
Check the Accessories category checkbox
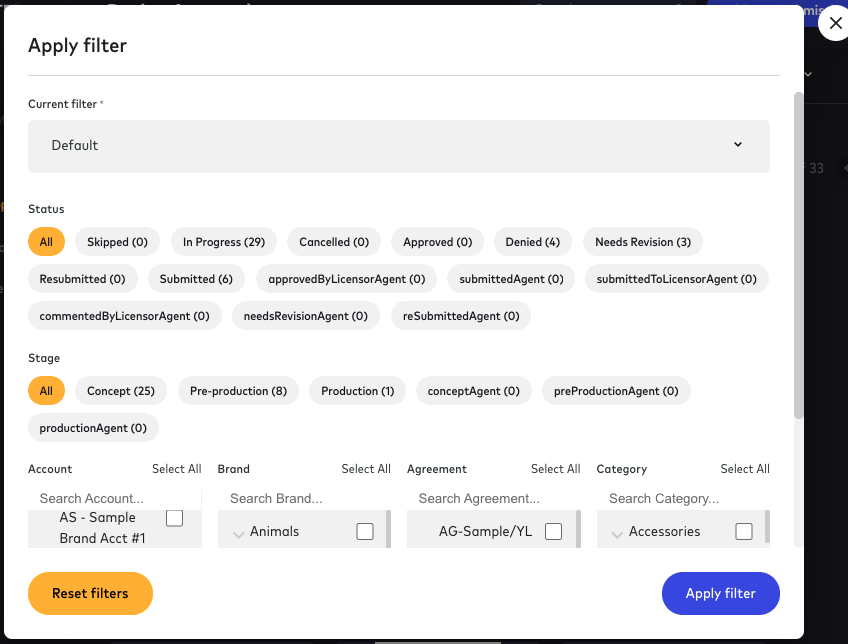click(743, 531)
